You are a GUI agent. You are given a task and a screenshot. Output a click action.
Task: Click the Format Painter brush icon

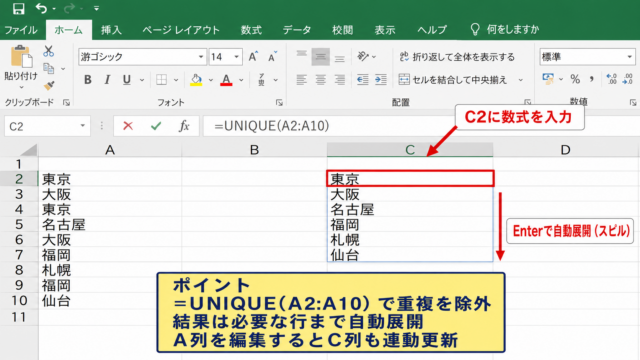49,85
